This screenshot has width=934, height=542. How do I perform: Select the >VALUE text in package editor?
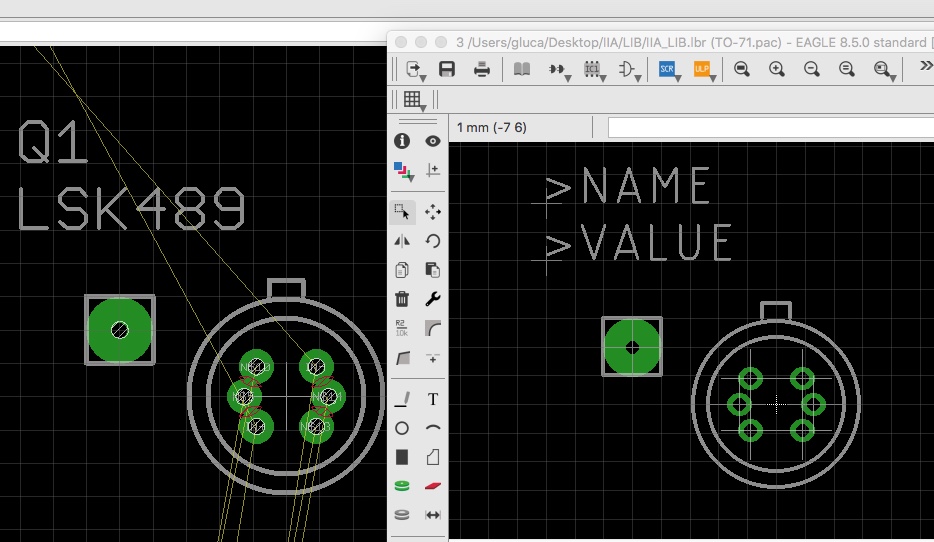(639, 242)
